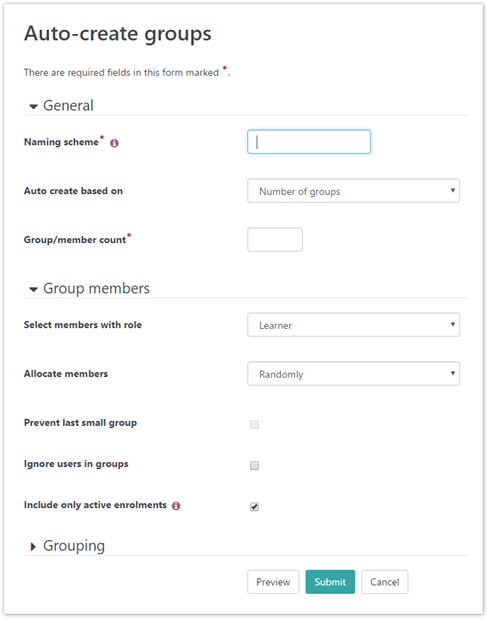
Task: Click the Cancel button
Action: point(385,582)
